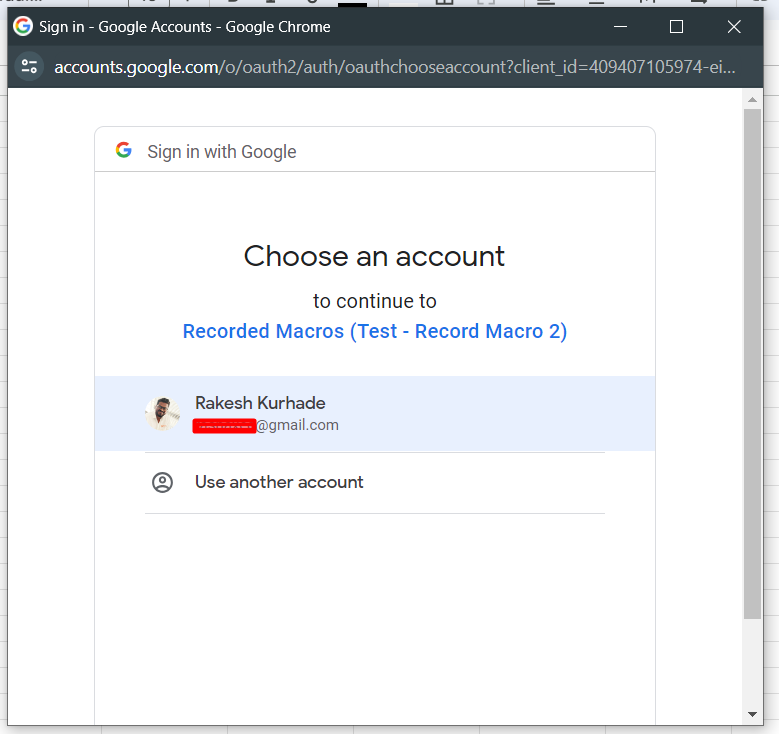Image resolution: width=779 pixels, height=734 pixels.
Task: Open Recorded Macros (Test - Record Macro 2) link
Action: [x=375, y=331]
